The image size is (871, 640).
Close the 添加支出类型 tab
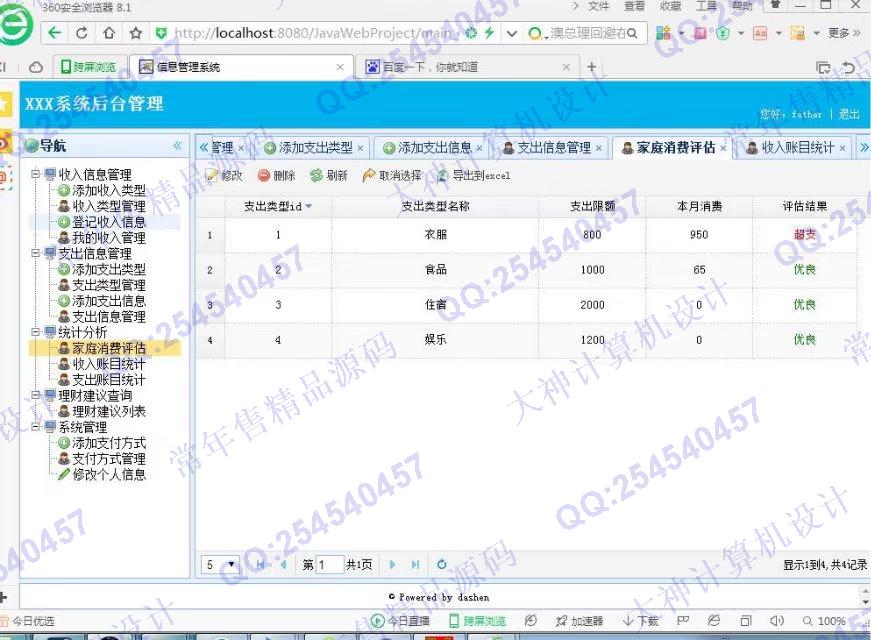pyautogui.click(x=361, y=148)
